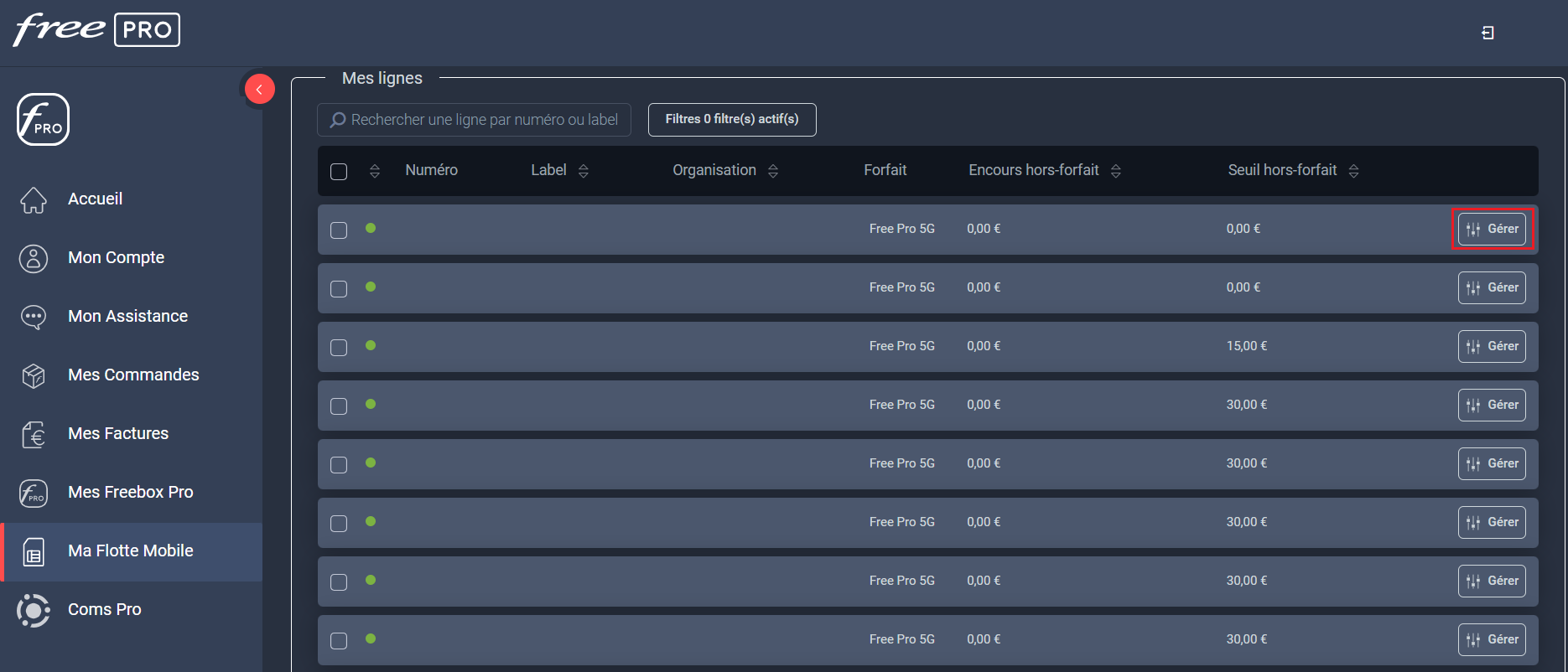
Task: Check the box of the second line row
Action: click(x=339, y=289)
